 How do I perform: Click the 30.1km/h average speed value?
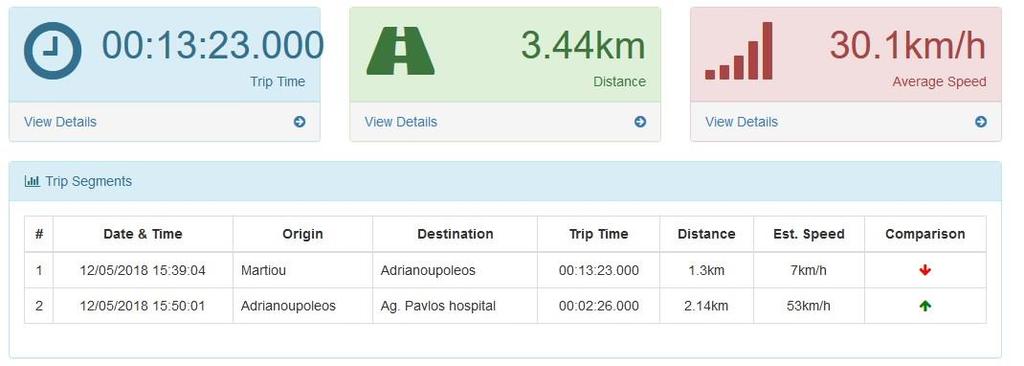tap(908, 45)
